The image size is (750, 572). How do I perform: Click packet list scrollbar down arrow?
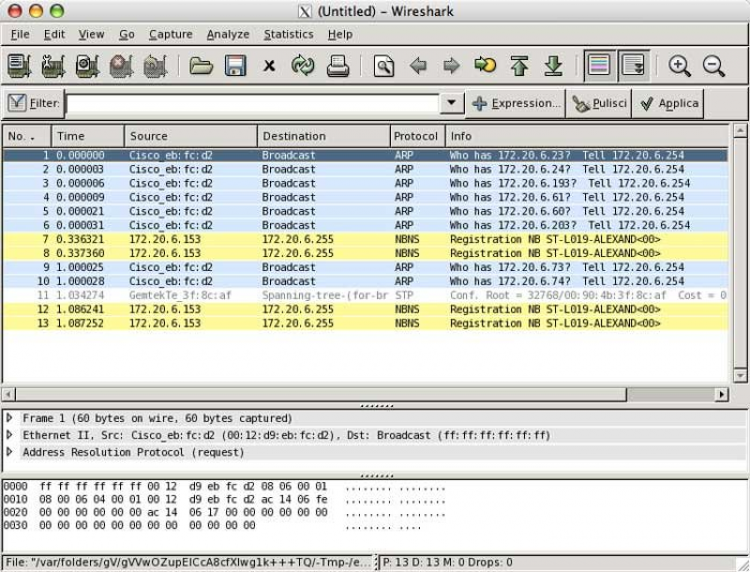click(740, 375)
